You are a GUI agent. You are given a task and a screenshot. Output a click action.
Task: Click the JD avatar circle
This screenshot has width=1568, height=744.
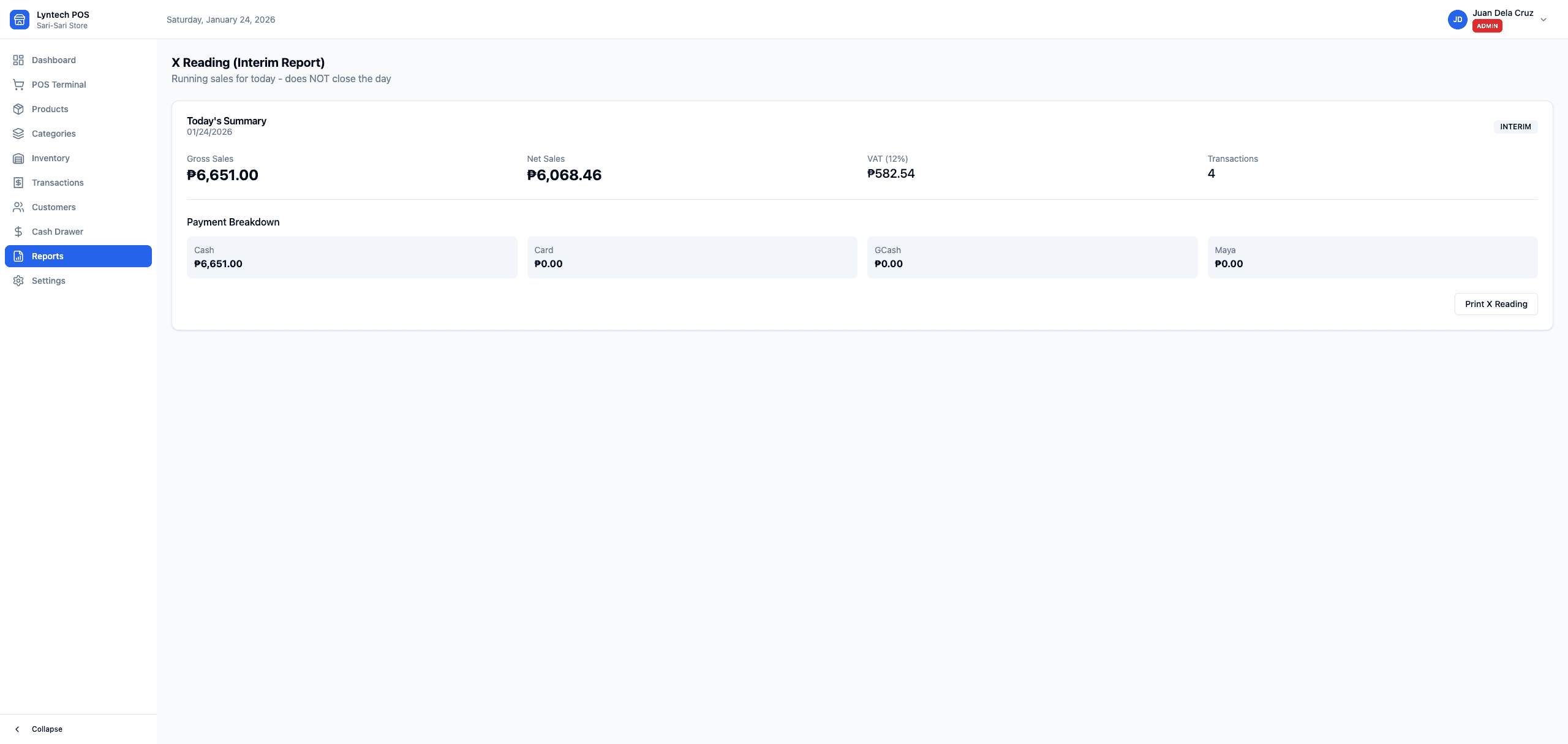[x=1458, y=20]
